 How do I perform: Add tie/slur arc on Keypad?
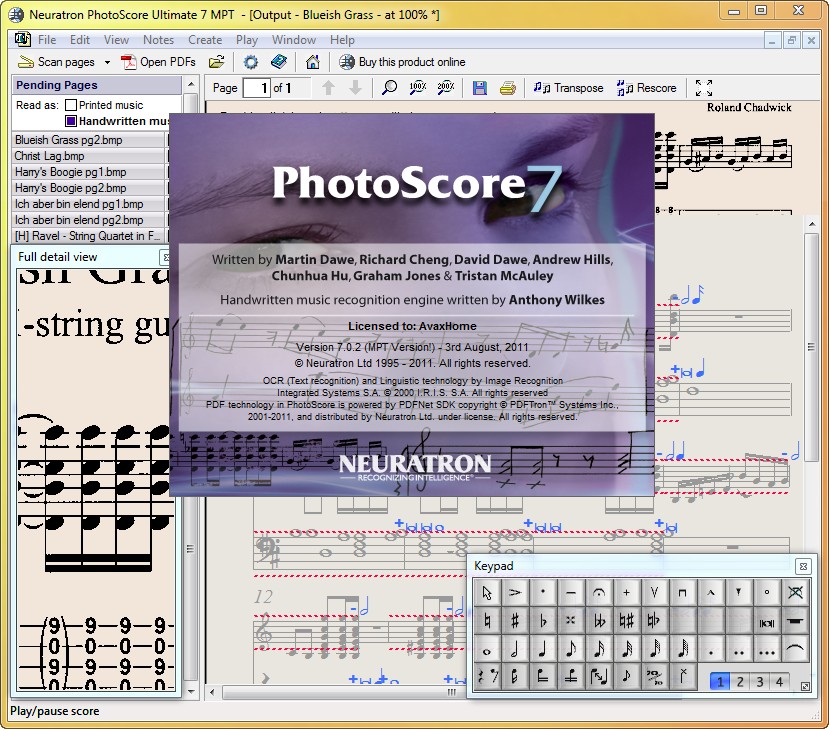click(x=795, y=649)
